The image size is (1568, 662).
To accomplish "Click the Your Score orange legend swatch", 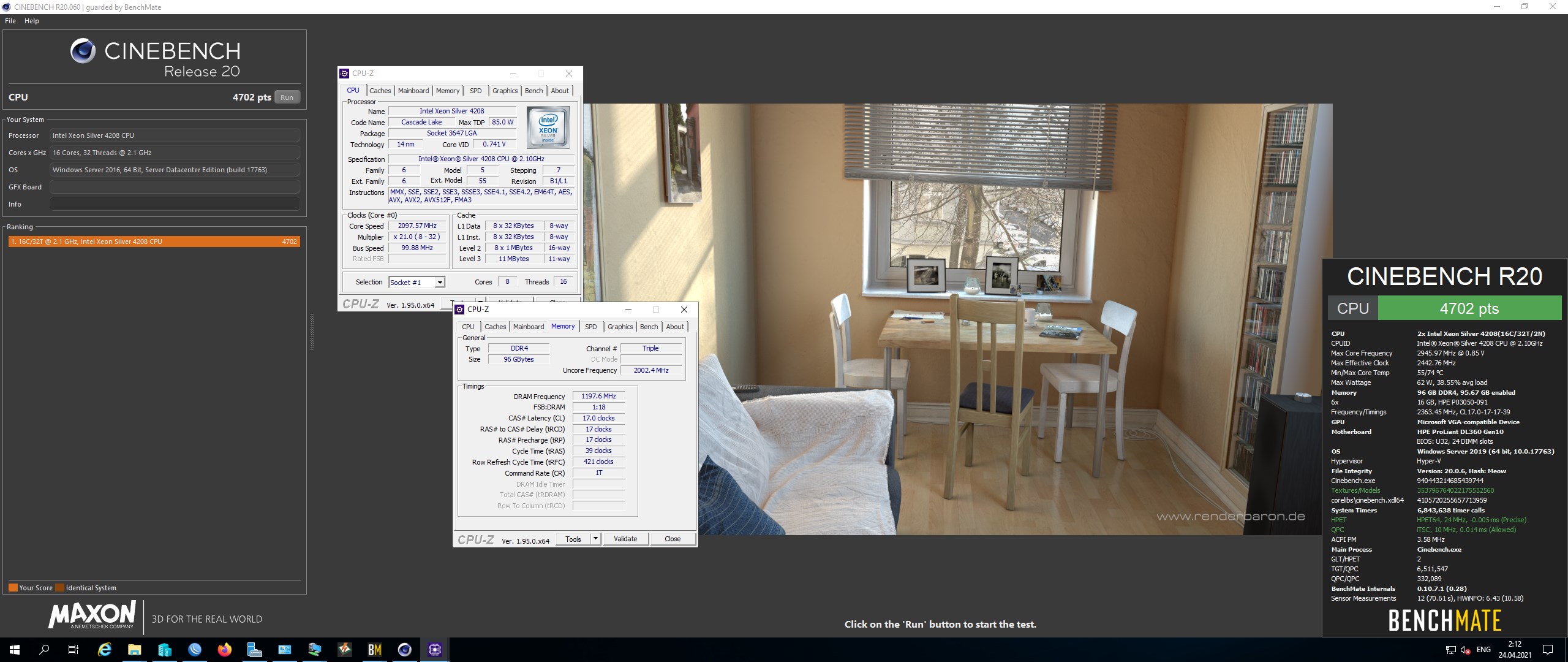I will tap(13, 588).
